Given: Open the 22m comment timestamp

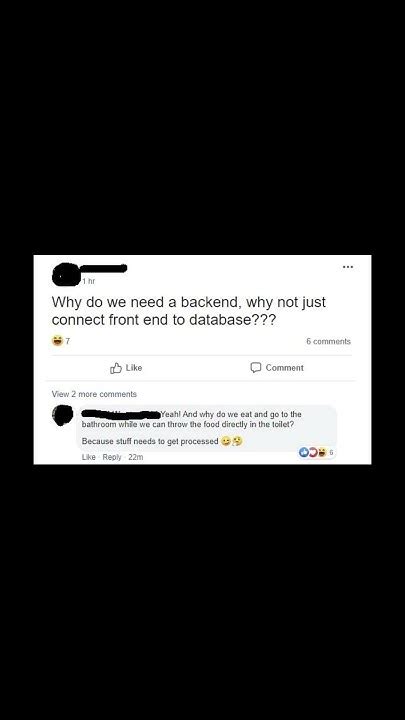Looking at the screenshot, I should [135, 457].
